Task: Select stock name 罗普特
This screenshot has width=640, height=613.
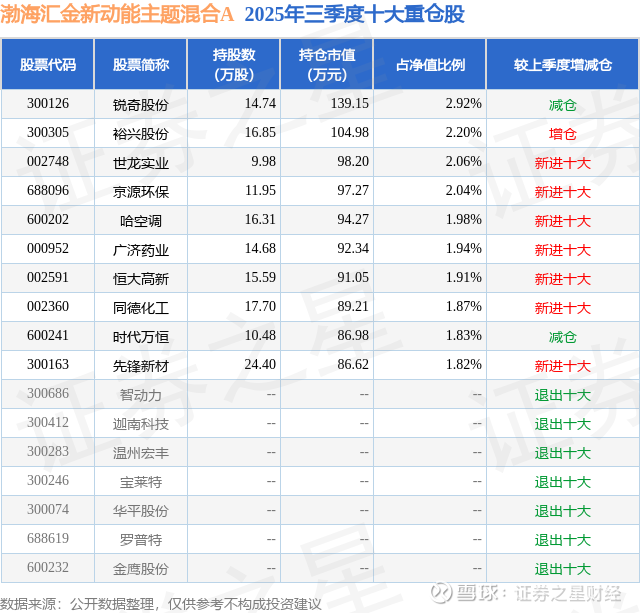Action: [141, 540]
